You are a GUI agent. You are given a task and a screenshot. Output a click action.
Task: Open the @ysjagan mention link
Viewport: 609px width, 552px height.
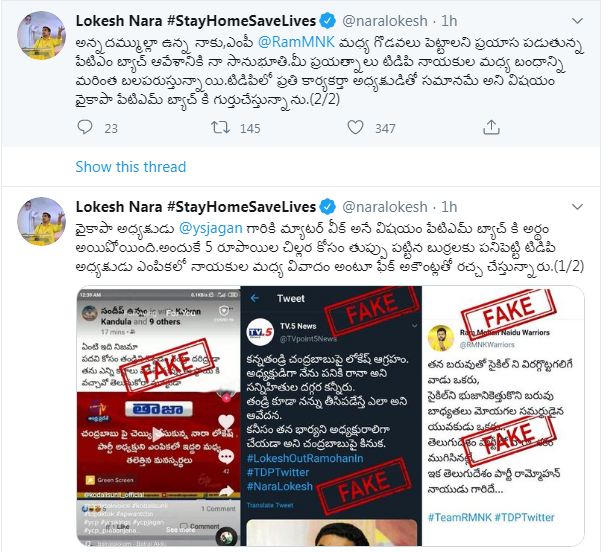(x=211, y=228)
